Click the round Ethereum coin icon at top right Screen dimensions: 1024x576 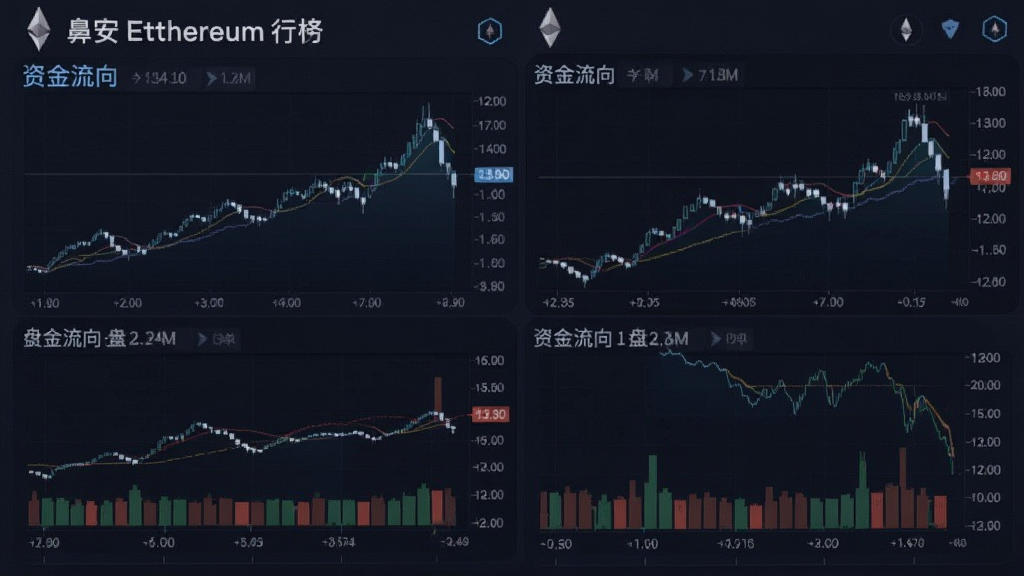[906, 30]
